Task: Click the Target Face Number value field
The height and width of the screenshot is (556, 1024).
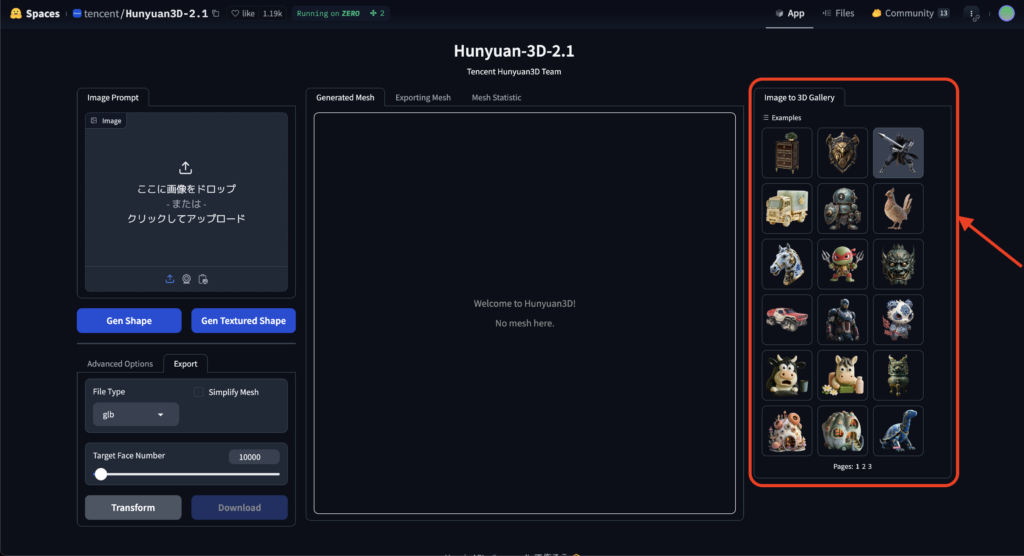Action: click(254, 457)
